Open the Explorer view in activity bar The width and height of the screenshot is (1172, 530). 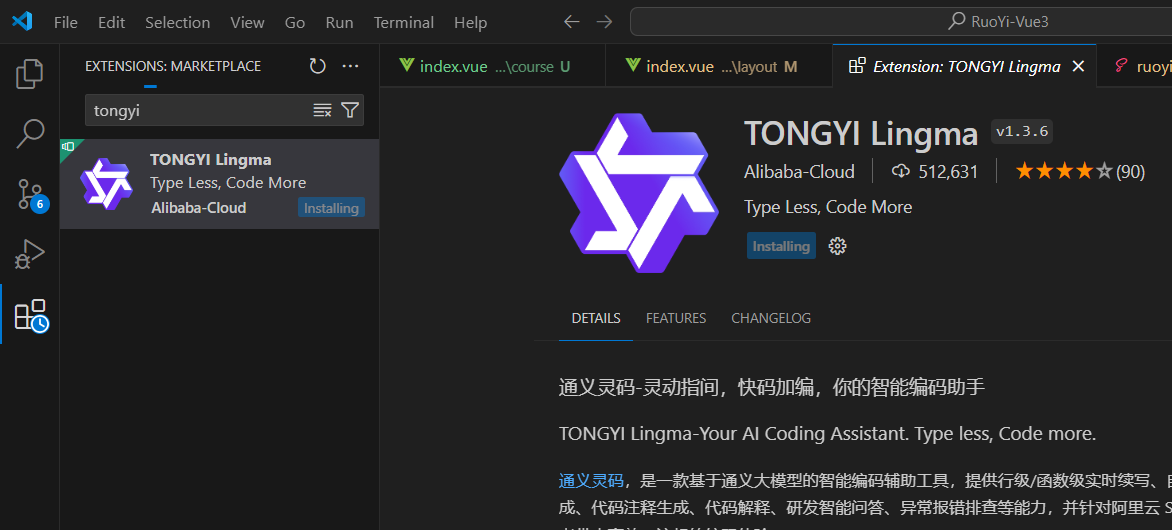point(30,73)
